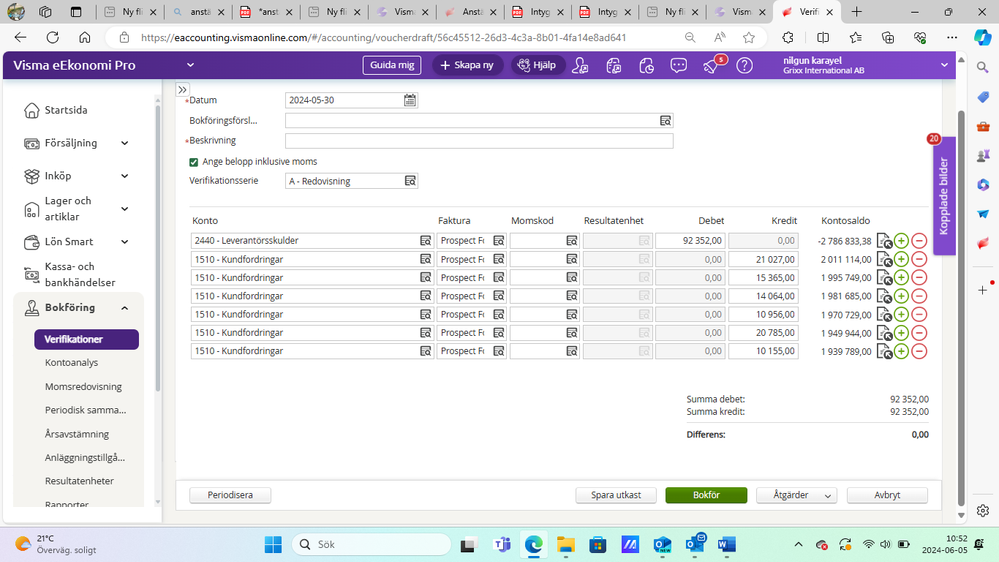Click the notifications megaphone icon
This screenshot has width=999, height=562.
711,65
